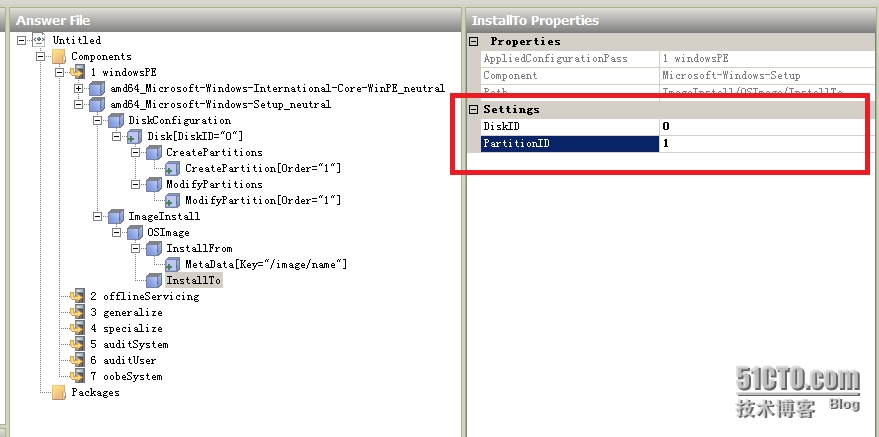Select the 2 offlineServicing label
Viewport: 879px width, 437px height.
point(145,296)
